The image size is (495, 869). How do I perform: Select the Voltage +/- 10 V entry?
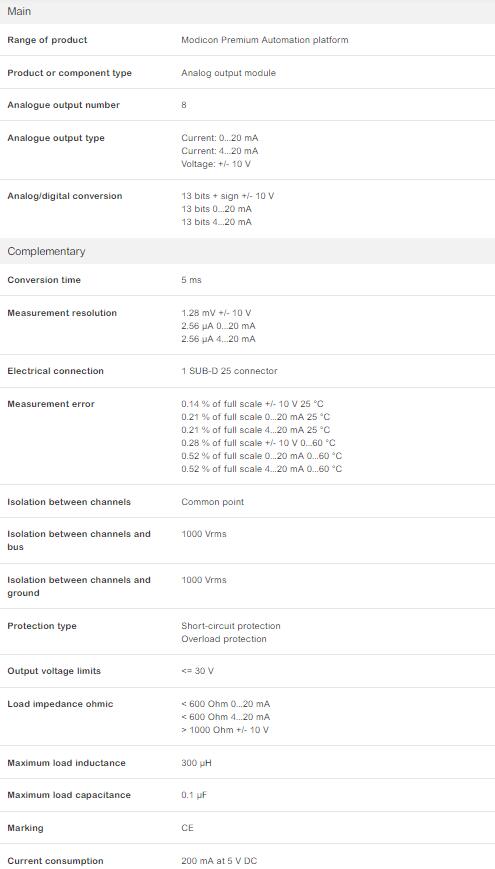click(x=216, y=164)
